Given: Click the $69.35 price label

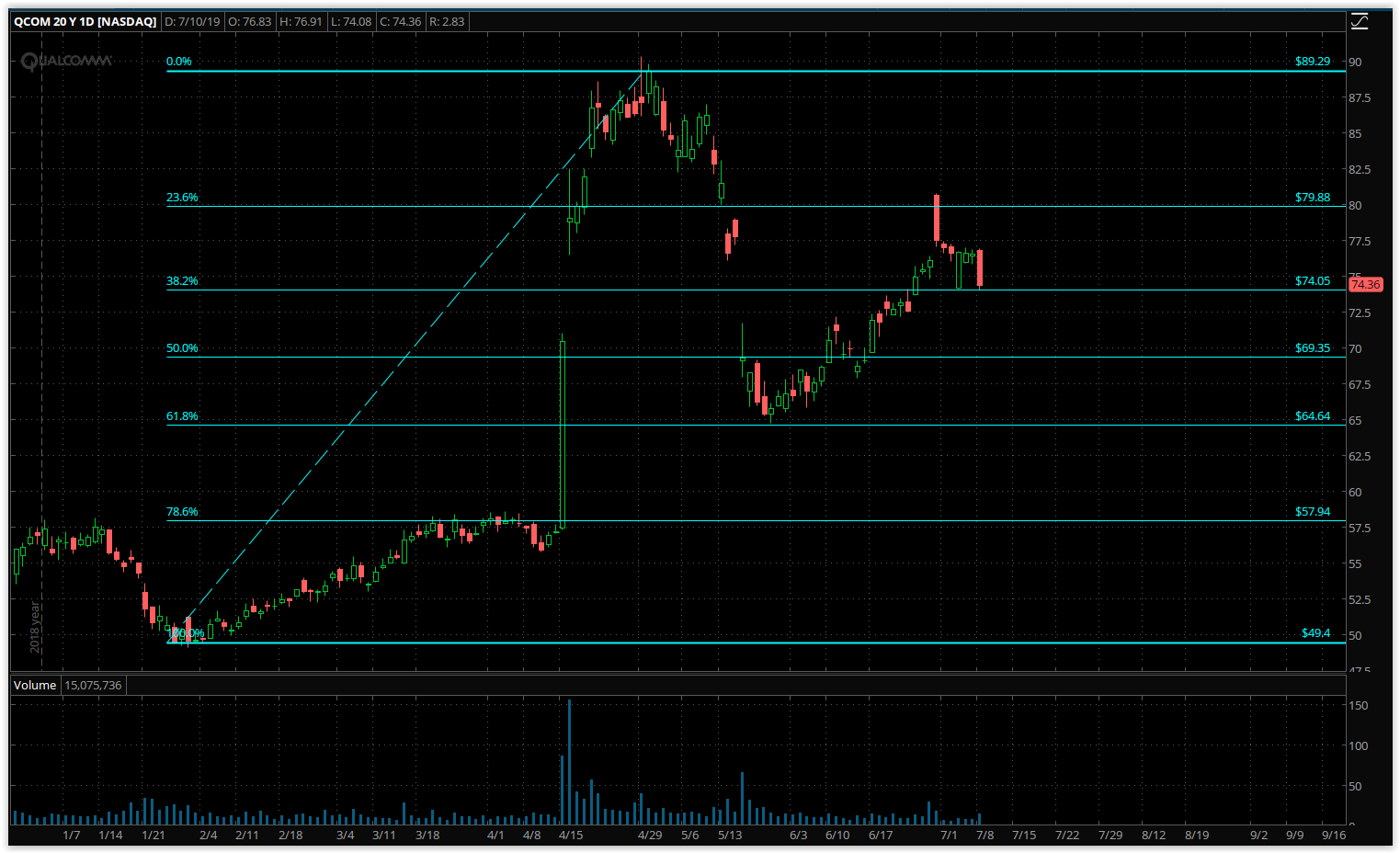Looking at the screenshot, I should coord(1313,348).
